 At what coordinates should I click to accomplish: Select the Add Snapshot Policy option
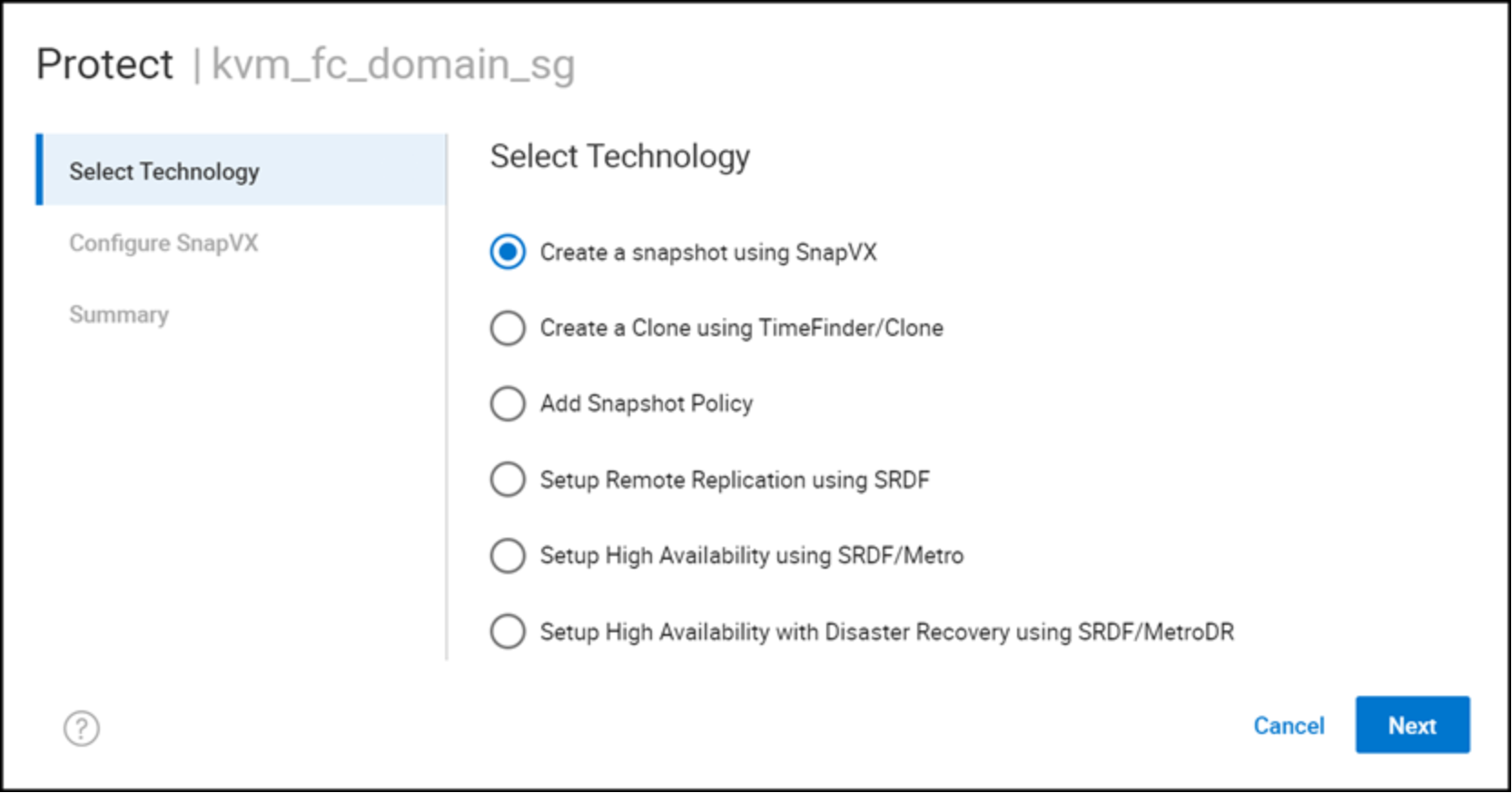(x=508, y=403)
